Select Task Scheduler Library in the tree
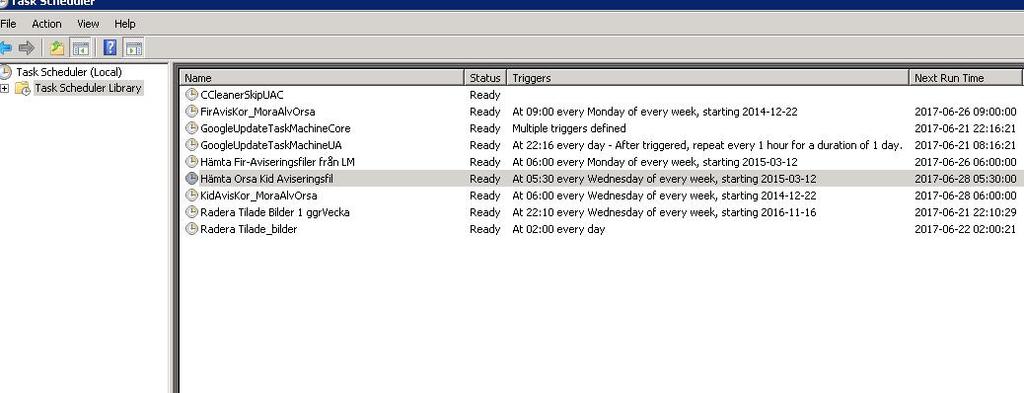Image resolution: width=1024 pixels, height=393 pixels. point(88,88)
